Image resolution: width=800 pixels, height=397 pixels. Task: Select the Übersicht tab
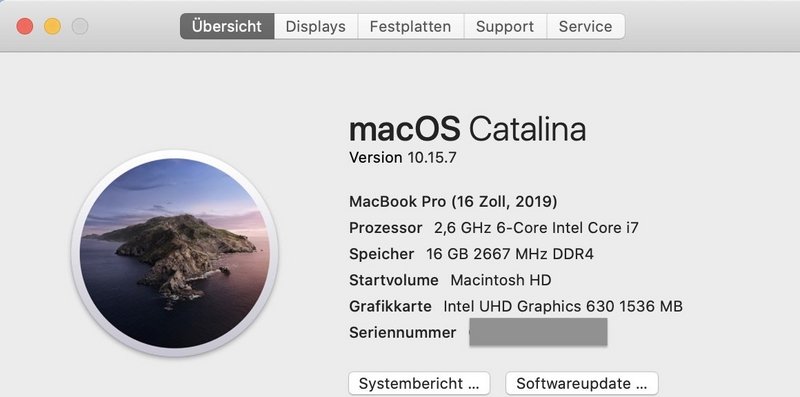click(x=227, y=27)
